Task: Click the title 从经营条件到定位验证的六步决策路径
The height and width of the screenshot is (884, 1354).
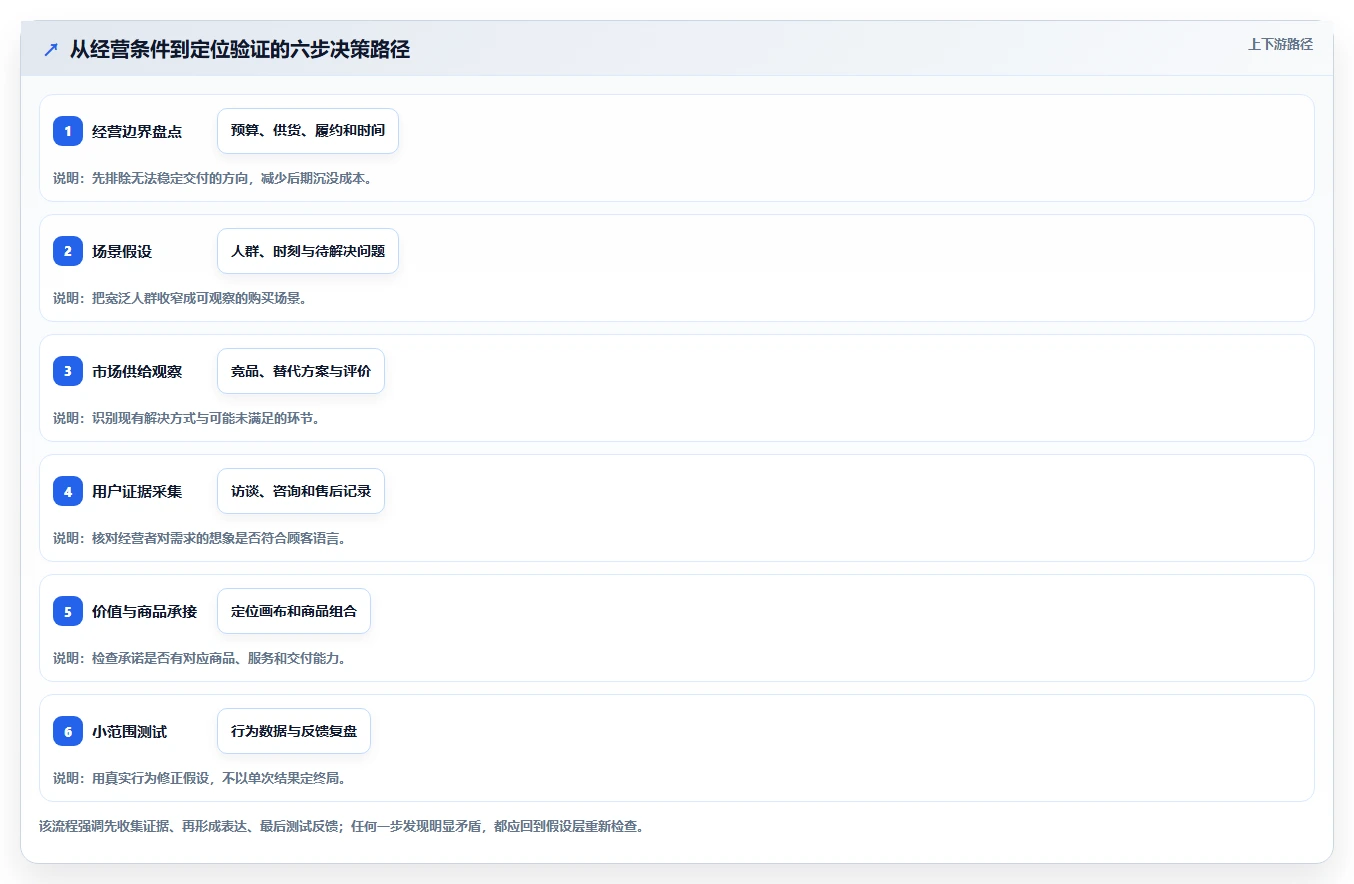Action: click(x=240, y=50)
